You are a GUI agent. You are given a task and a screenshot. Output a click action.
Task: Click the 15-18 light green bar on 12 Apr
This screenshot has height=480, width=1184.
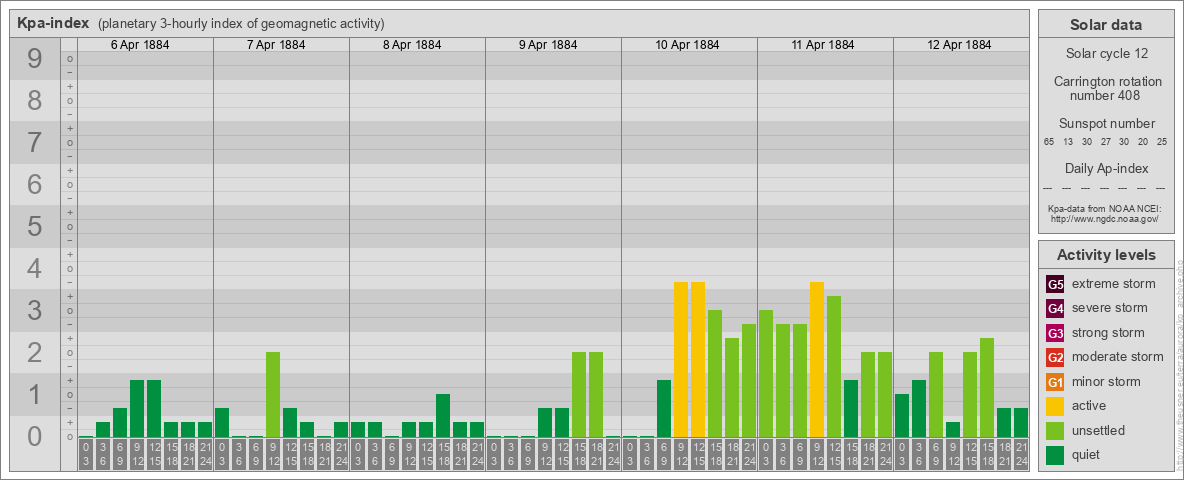987,387
